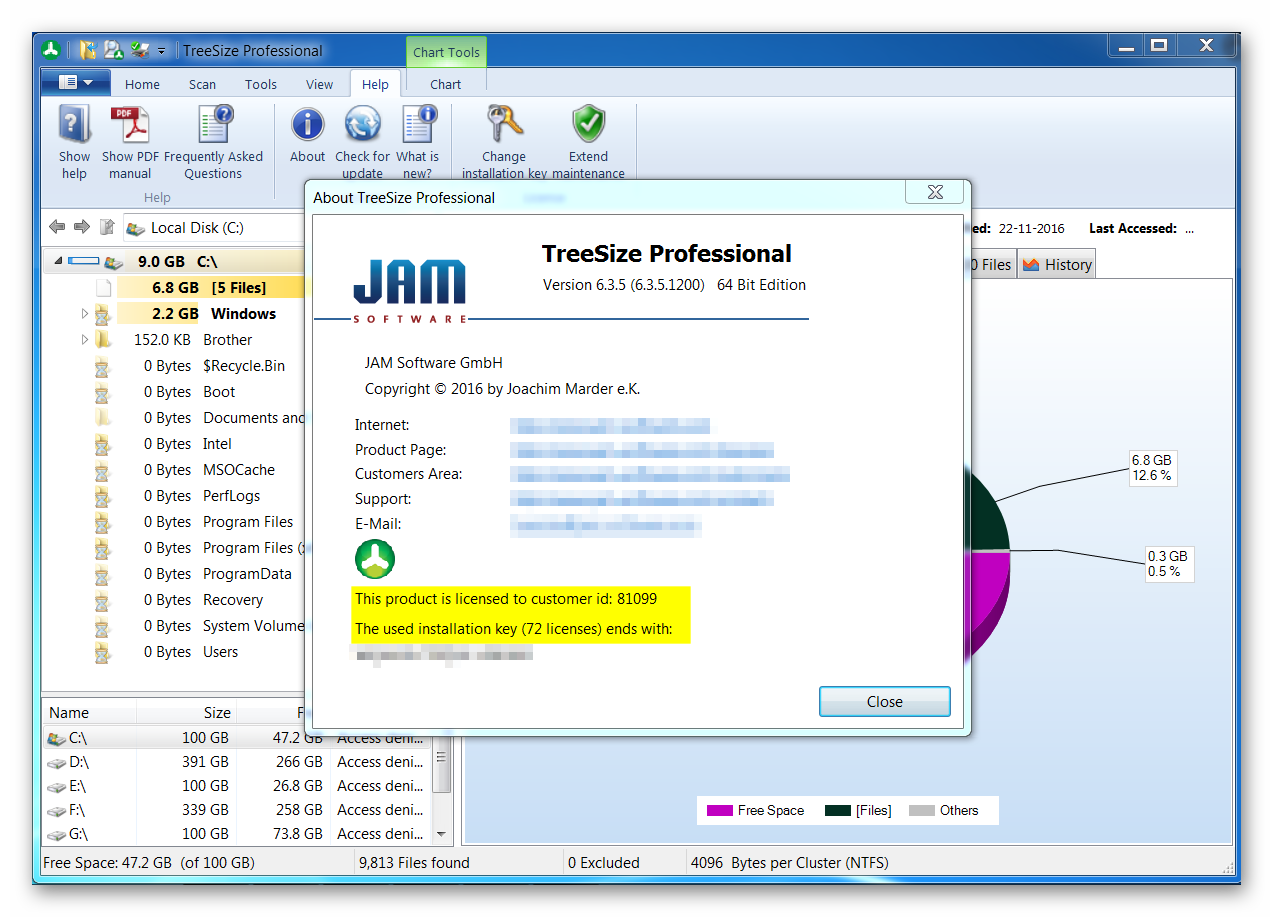Click the forward navigation arrow
The width and height of the screenshot is (1273, 917).
tap(82, 228)
